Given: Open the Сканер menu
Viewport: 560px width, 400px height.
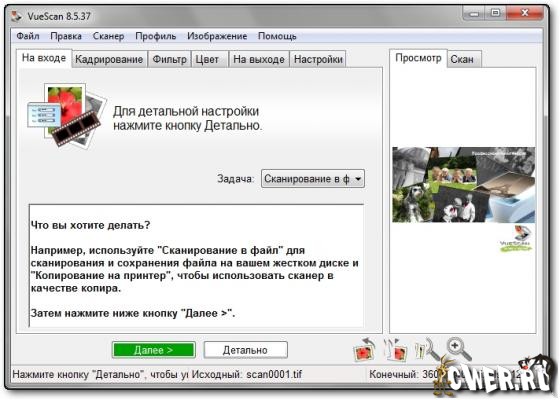Looking at the screenshot, I should point(108,36).
